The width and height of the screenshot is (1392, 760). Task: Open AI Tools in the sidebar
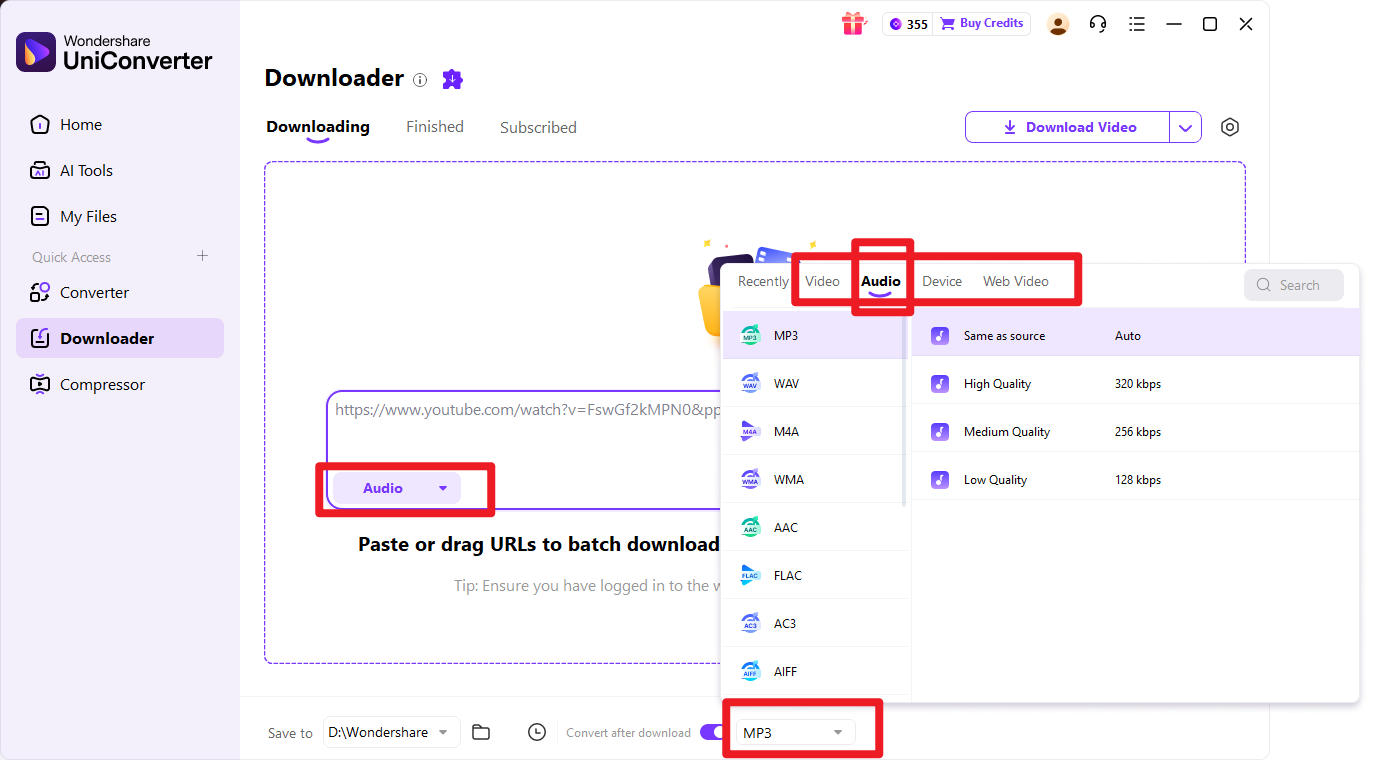[x=120, y=171]
